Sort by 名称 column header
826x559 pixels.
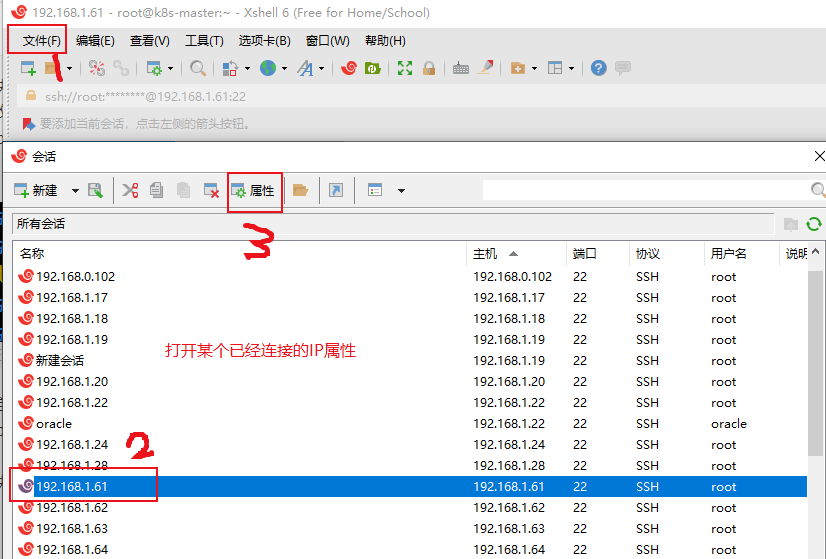(x=240, y=253)
